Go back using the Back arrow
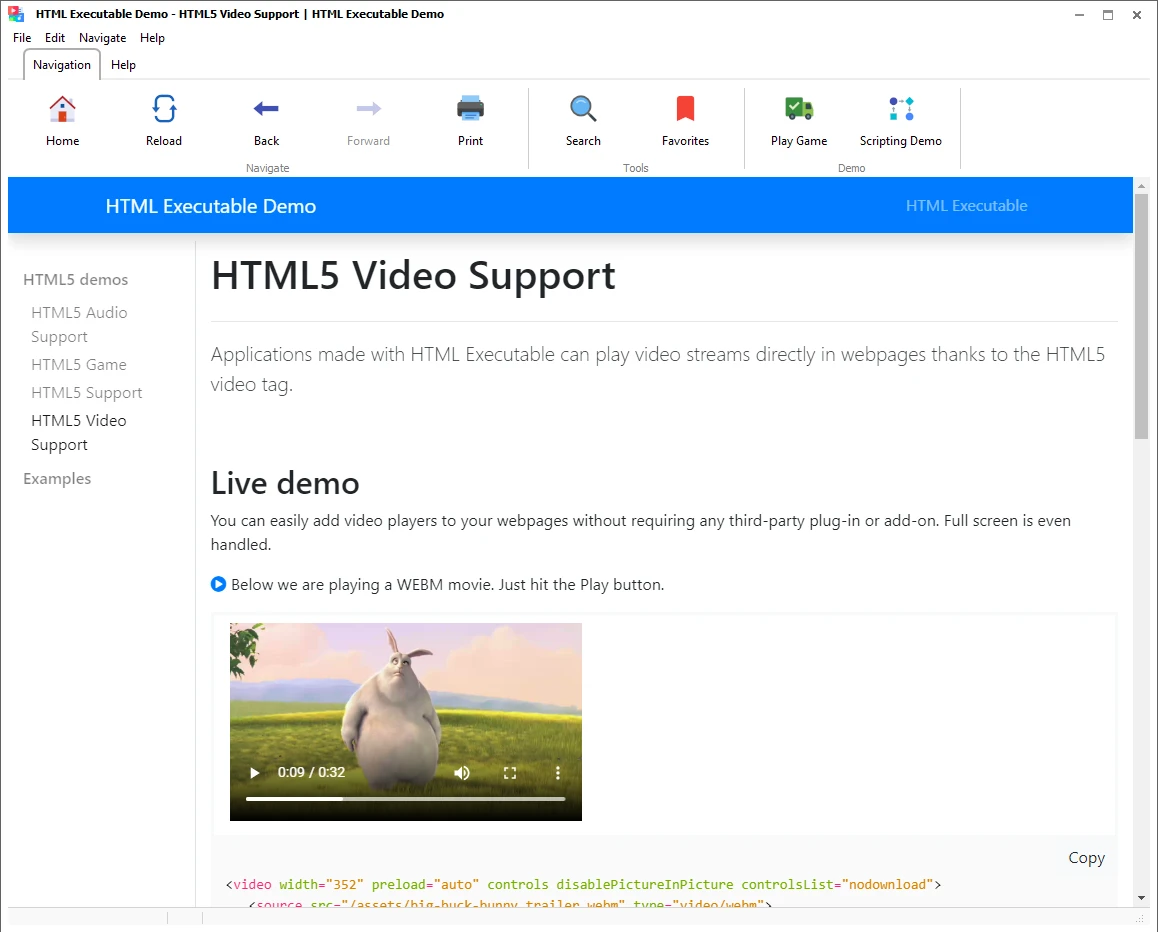This screenshot has width=1158, height=932. (266, 110)
